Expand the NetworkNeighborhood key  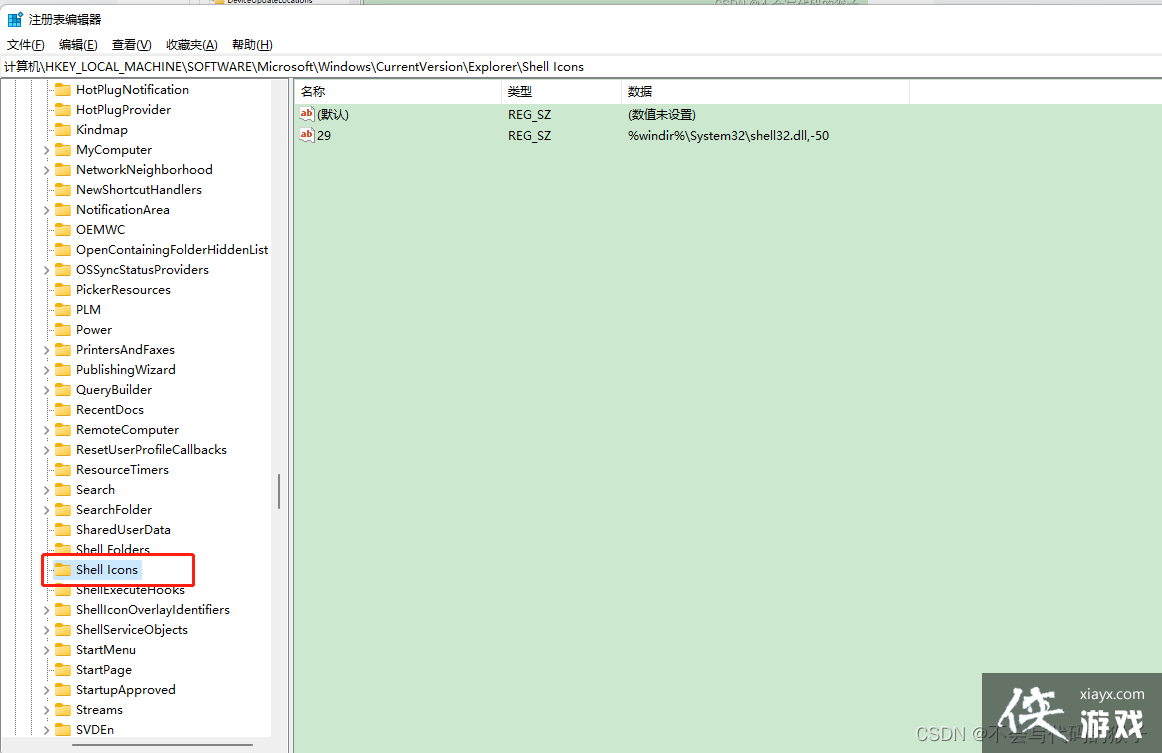tap(46, 170)
